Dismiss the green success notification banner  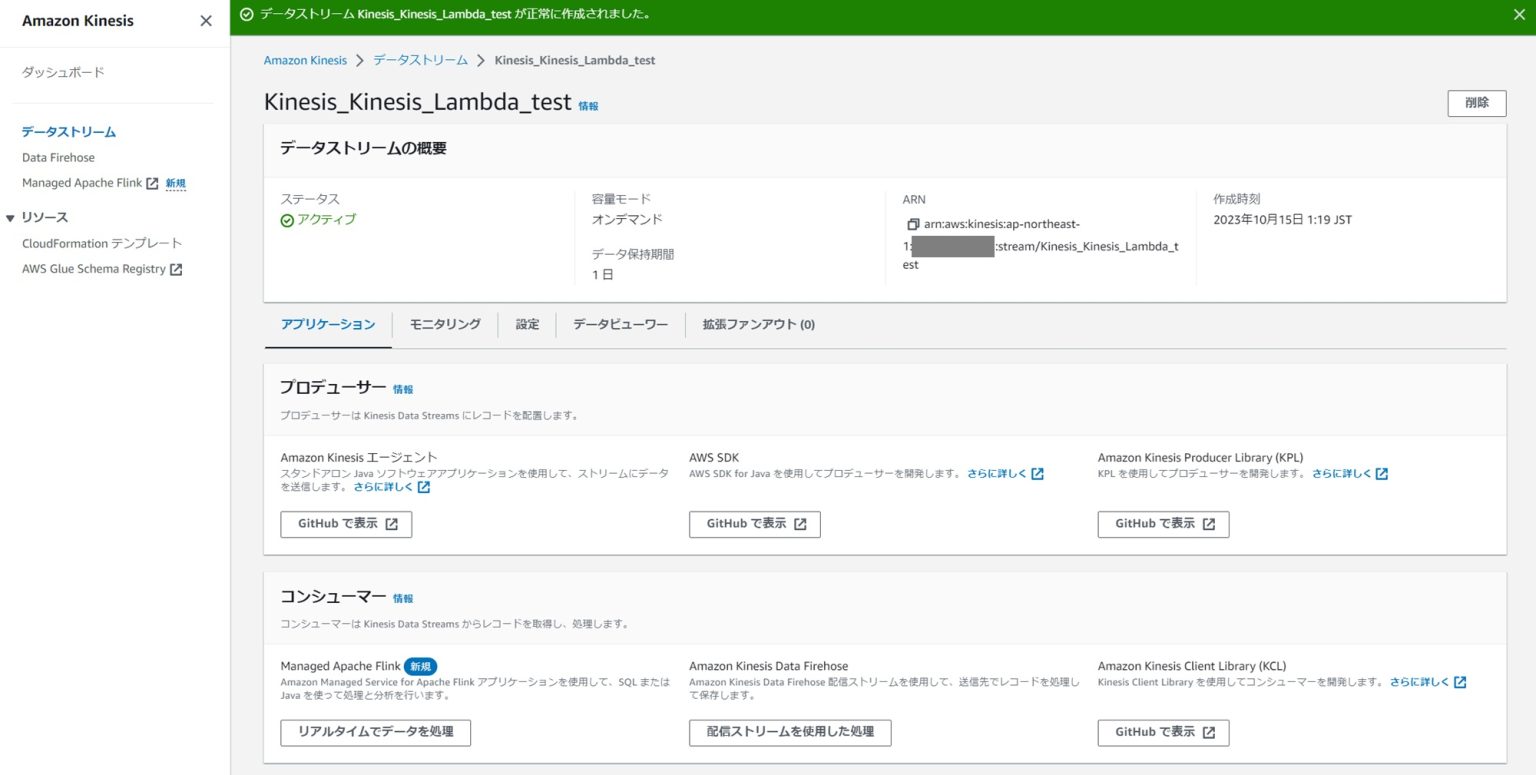click(x=1519, y=15)
